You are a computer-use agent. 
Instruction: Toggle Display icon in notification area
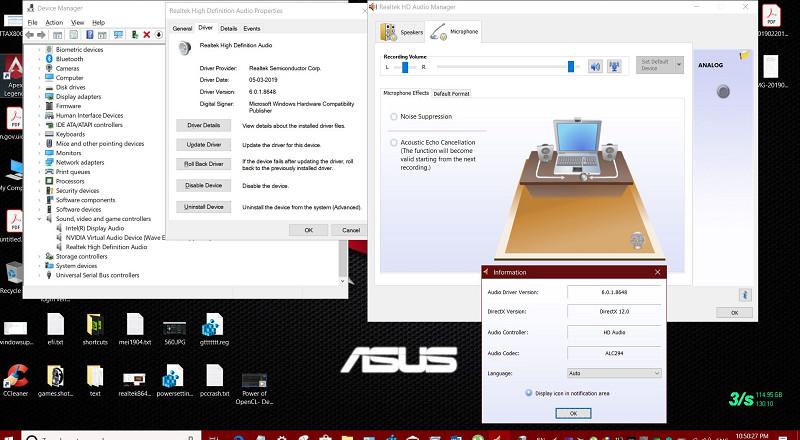pyautogui.click(x=528, y=392)
